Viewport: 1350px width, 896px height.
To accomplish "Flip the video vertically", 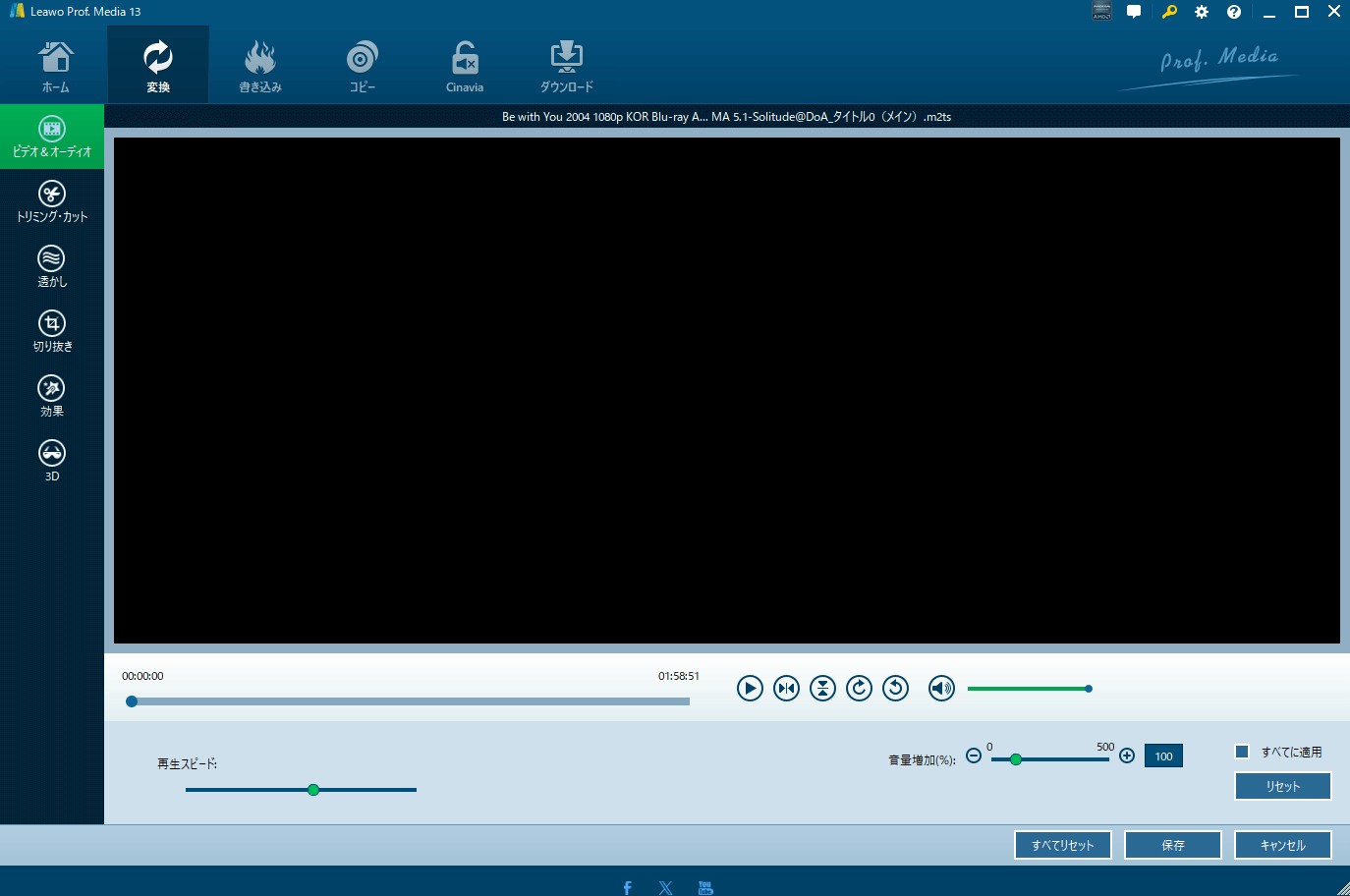I will pos(822,689).
